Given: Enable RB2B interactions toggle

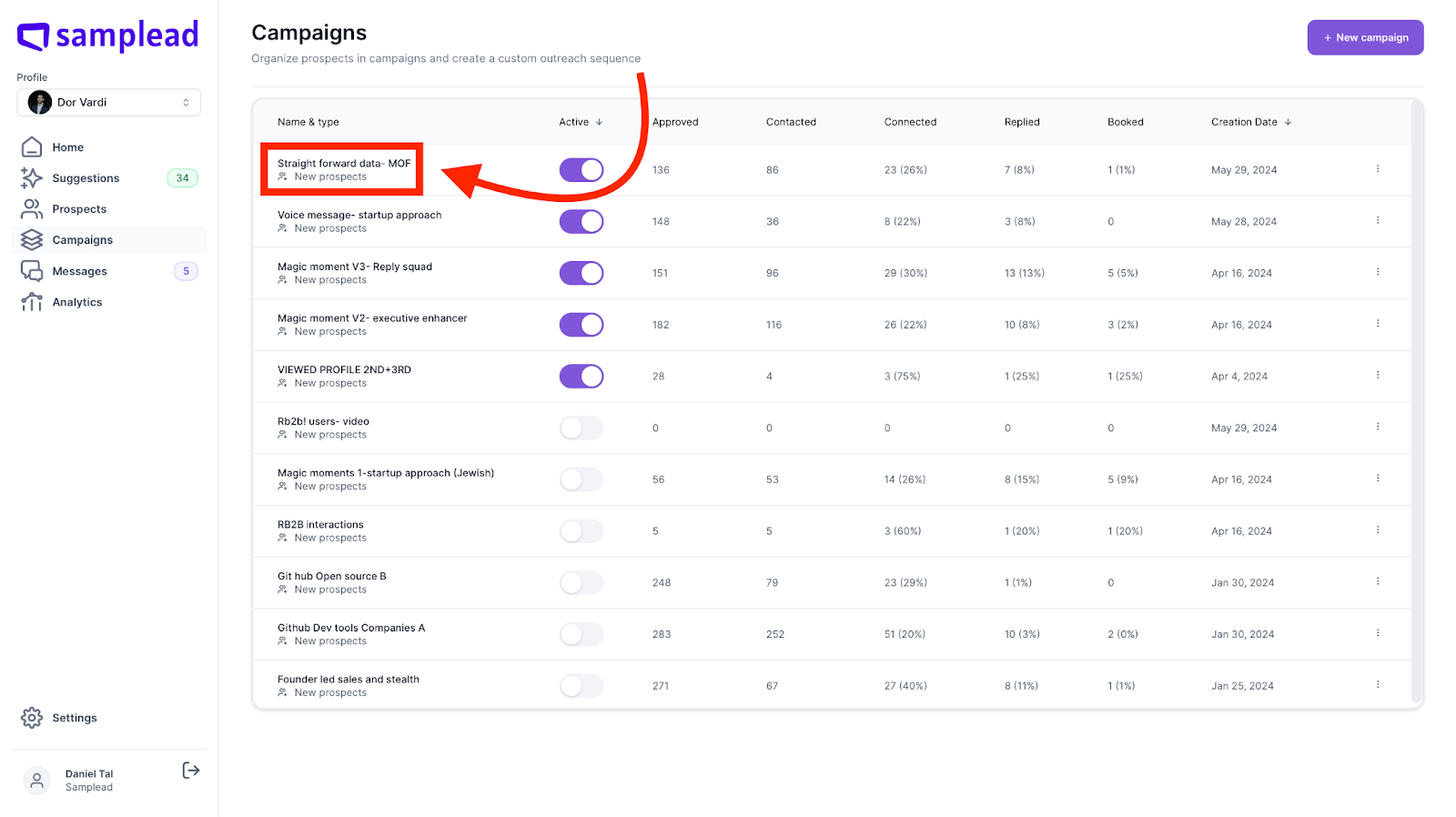Looking at the screenshot, I should [x=581, y=531].
